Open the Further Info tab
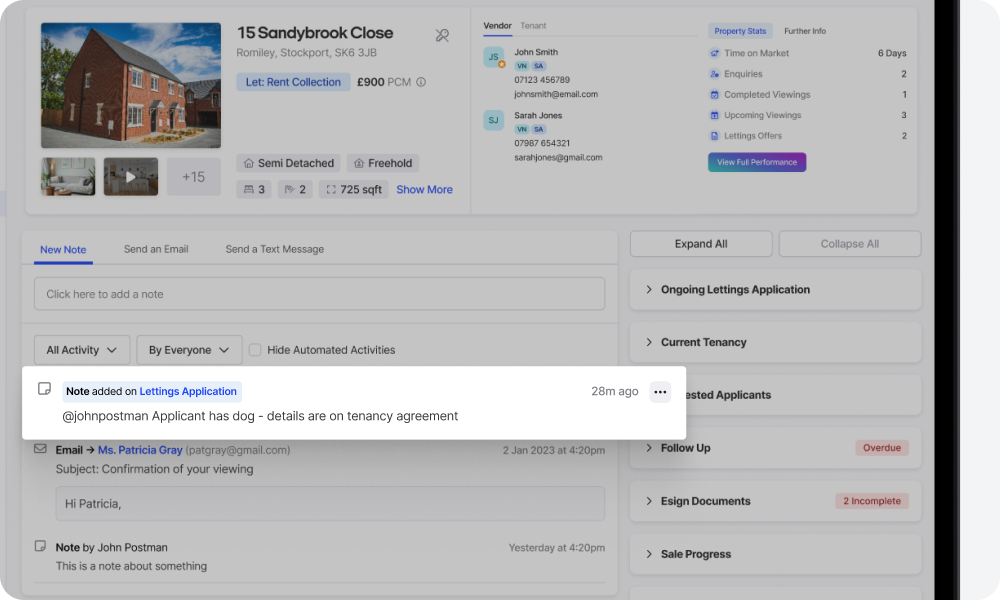 804,31
